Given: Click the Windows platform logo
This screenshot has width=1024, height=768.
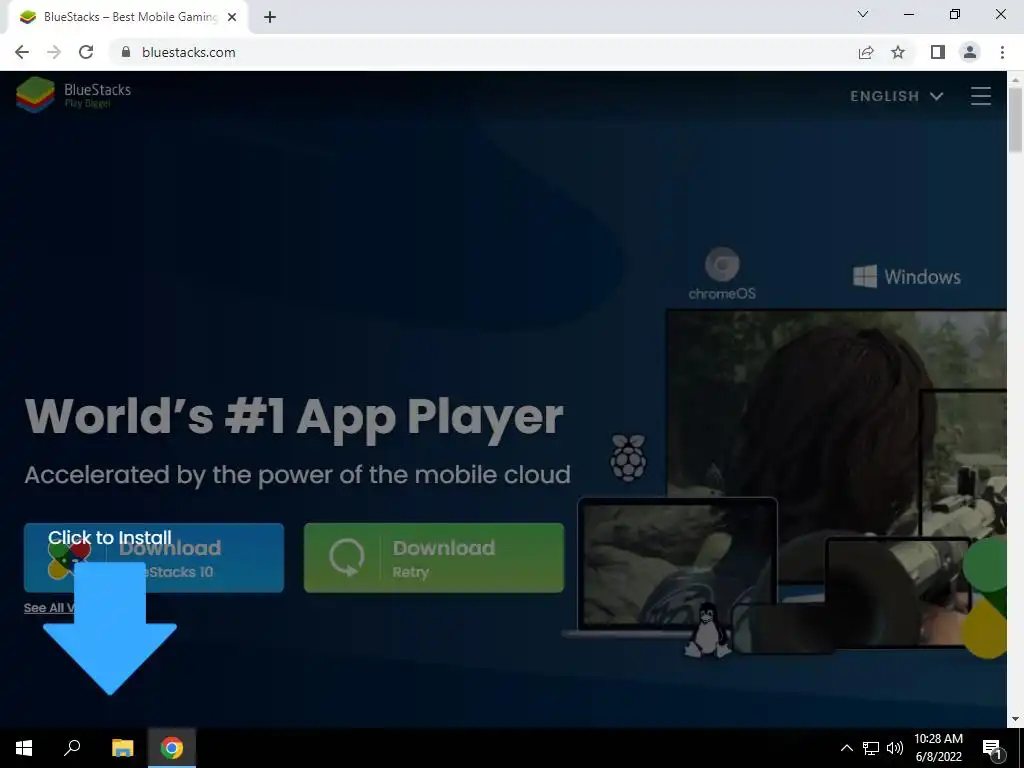Looking at the screenshot, I should click(906, 277).
